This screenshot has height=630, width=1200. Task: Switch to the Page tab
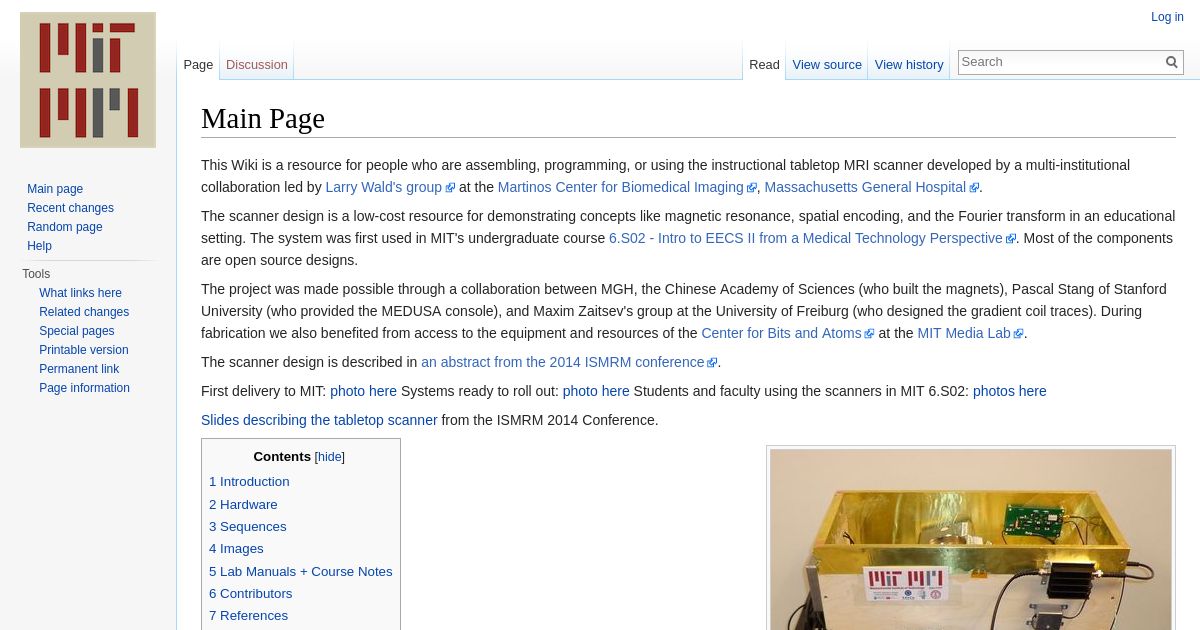198,64
